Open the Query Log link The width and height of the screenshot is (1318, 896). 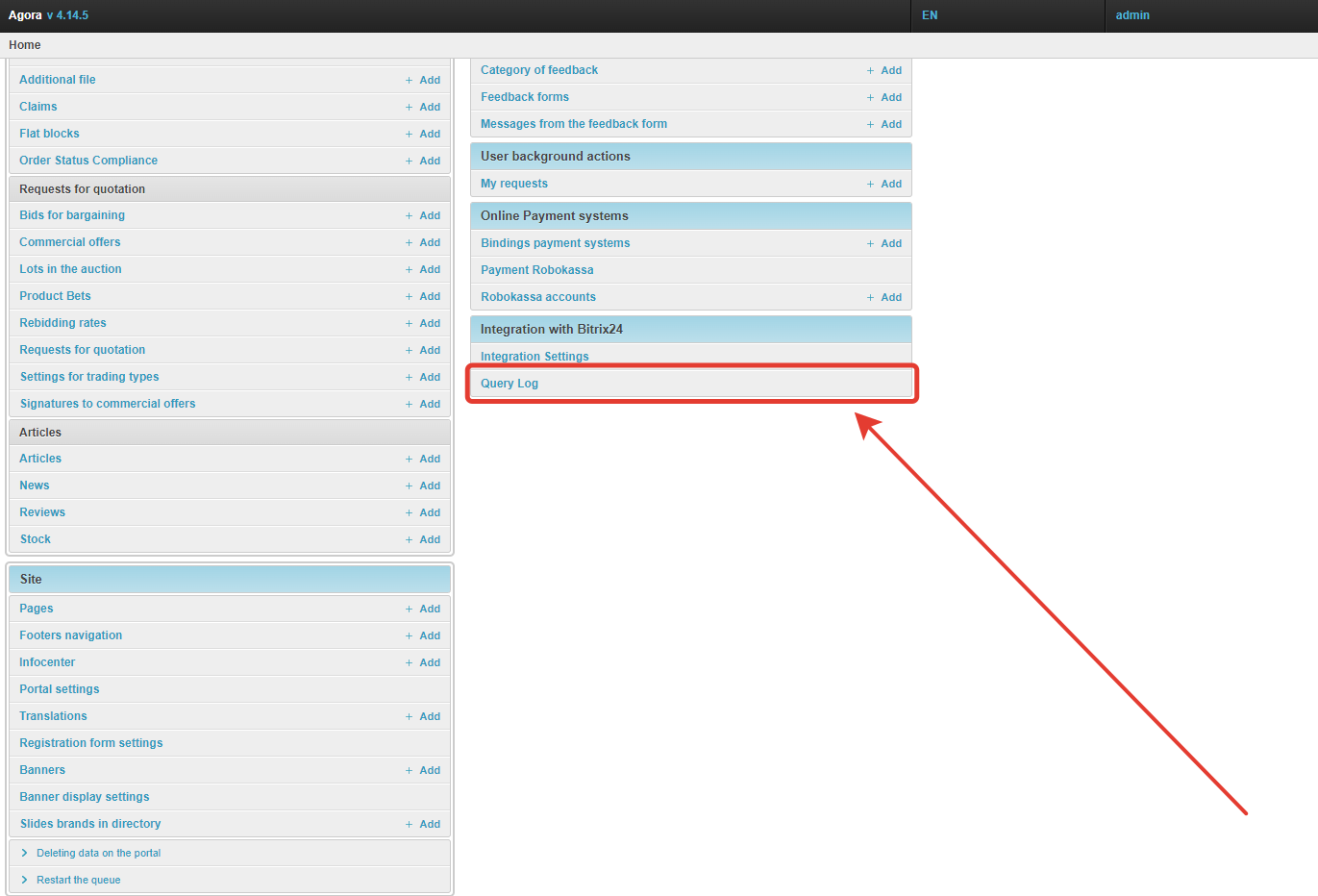coord(510,384)
